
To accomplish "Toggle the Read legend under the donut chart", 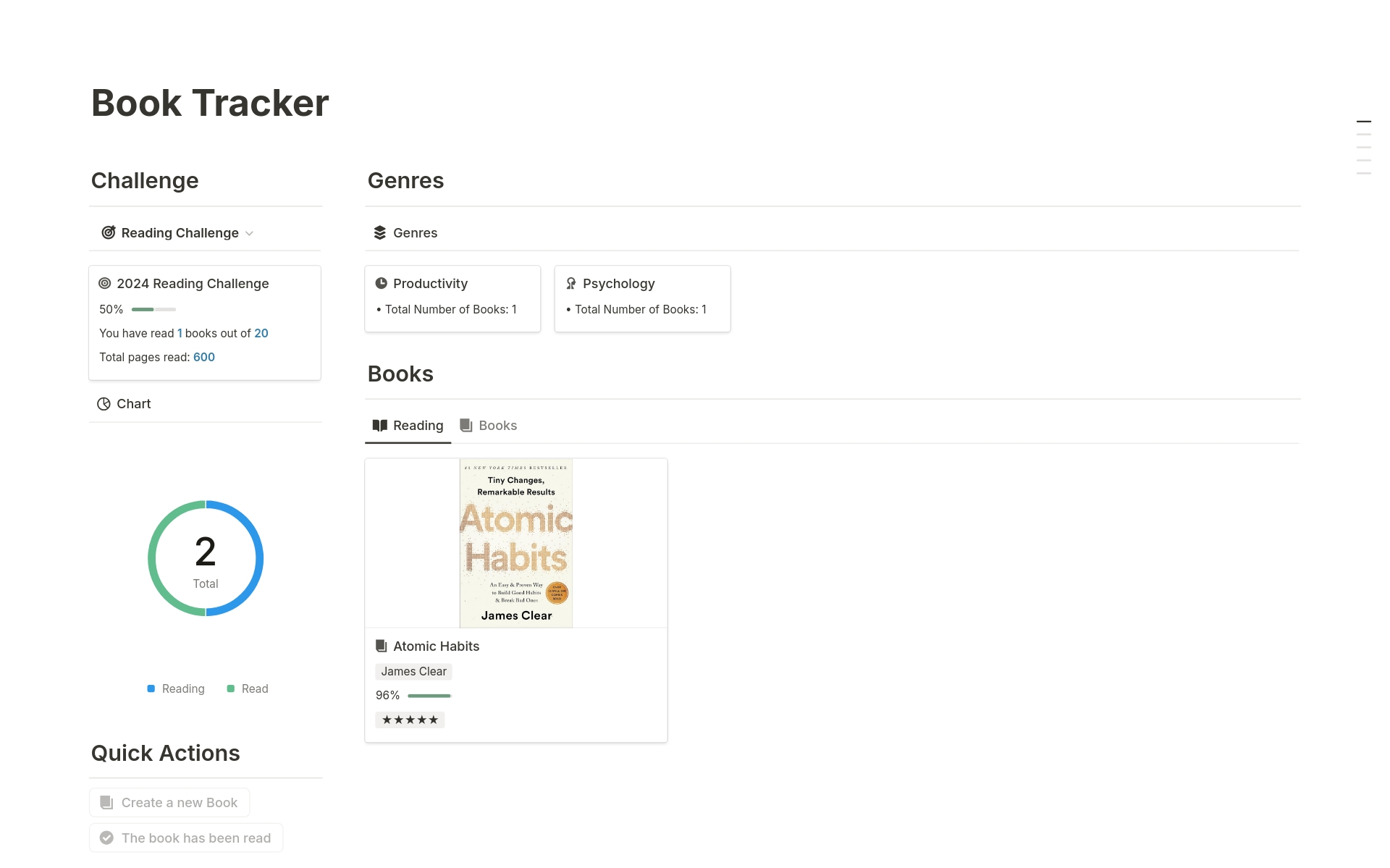I will pos(248,688).
